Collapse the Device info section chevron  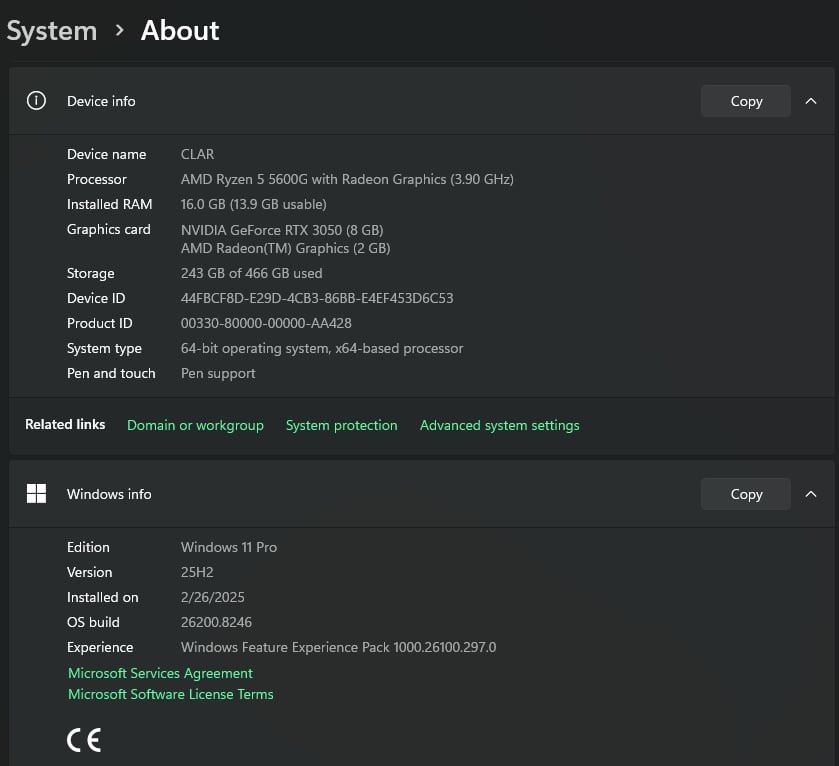pyautogui.click(x=811, y=101)
